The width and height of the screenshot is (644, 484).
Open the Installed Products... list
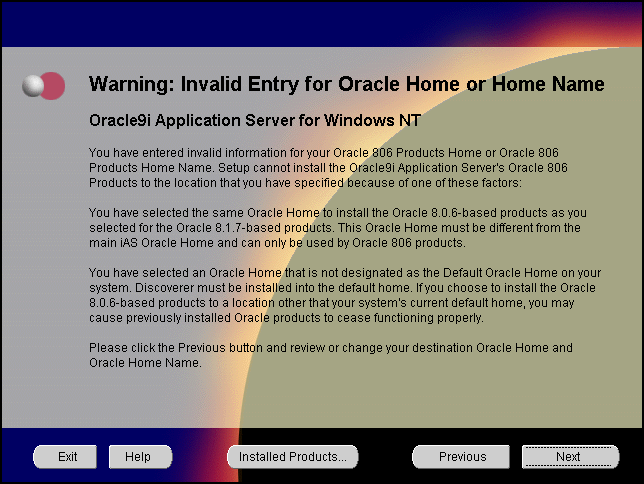coord(292,456)
